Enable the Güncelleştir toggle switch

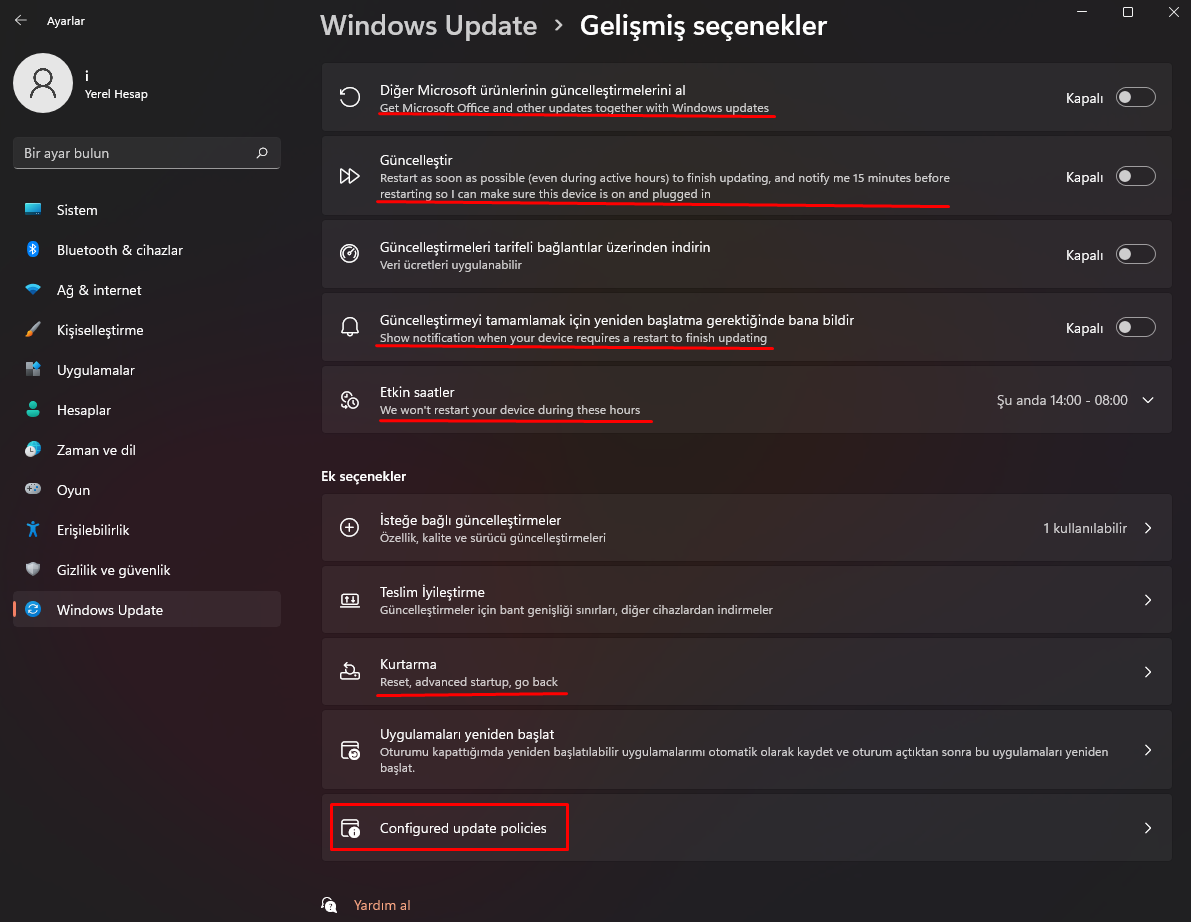(x=1135, y=177)
